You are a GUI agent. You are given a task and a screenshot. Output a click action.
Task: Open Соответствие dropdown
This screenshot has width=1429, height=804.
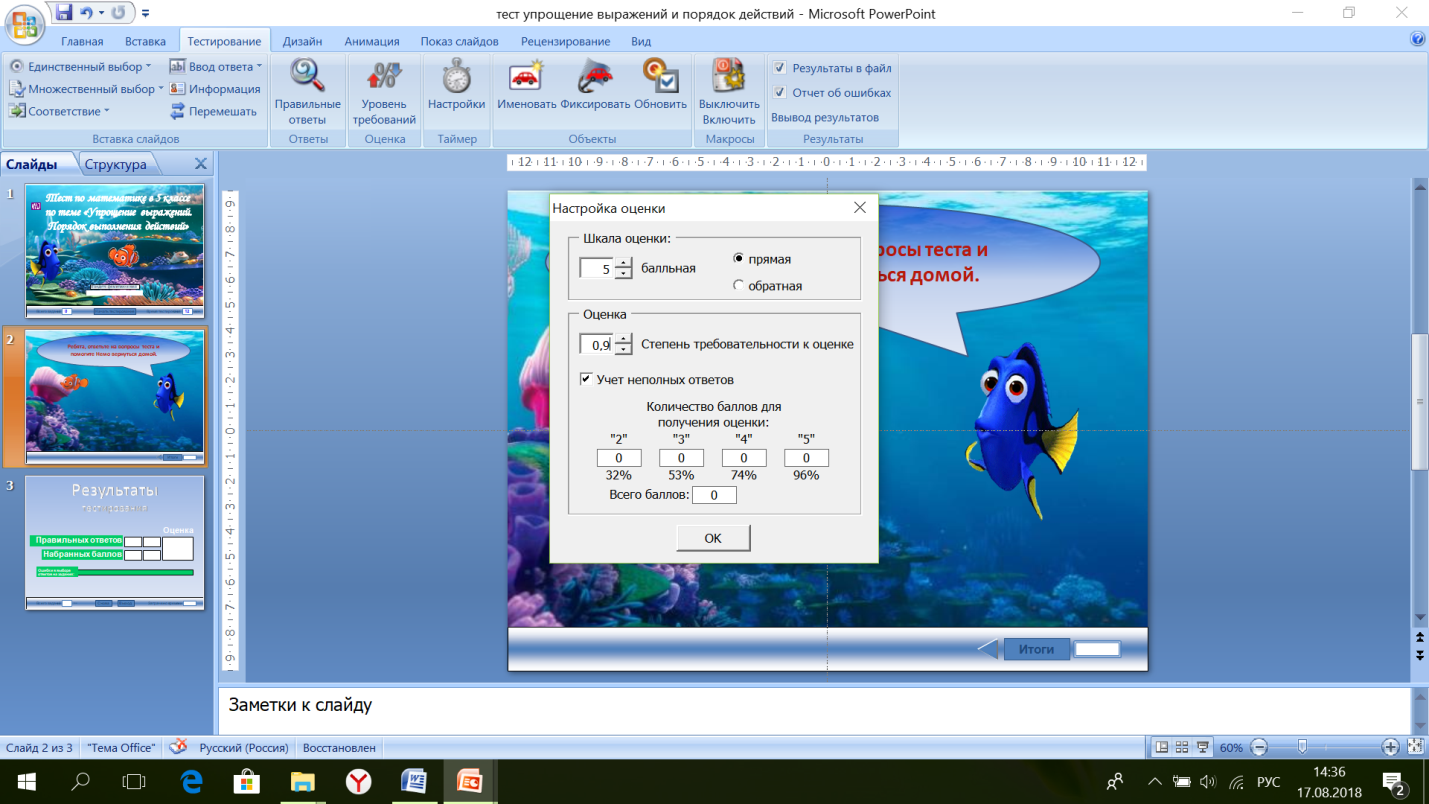tap(59, 111)
